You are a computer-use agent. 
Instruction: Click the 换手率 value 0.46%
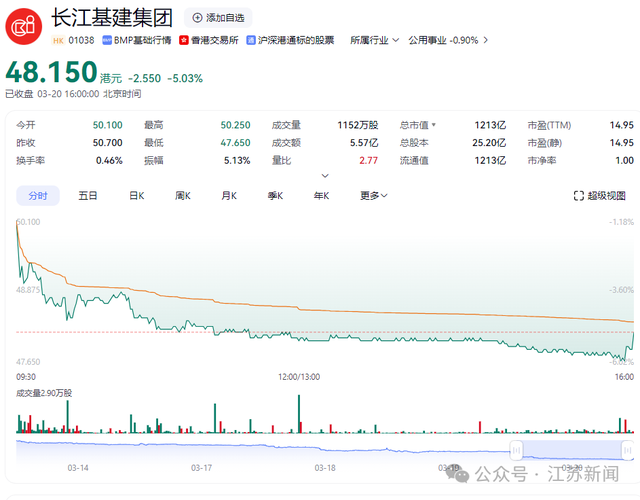click(109, 160)
